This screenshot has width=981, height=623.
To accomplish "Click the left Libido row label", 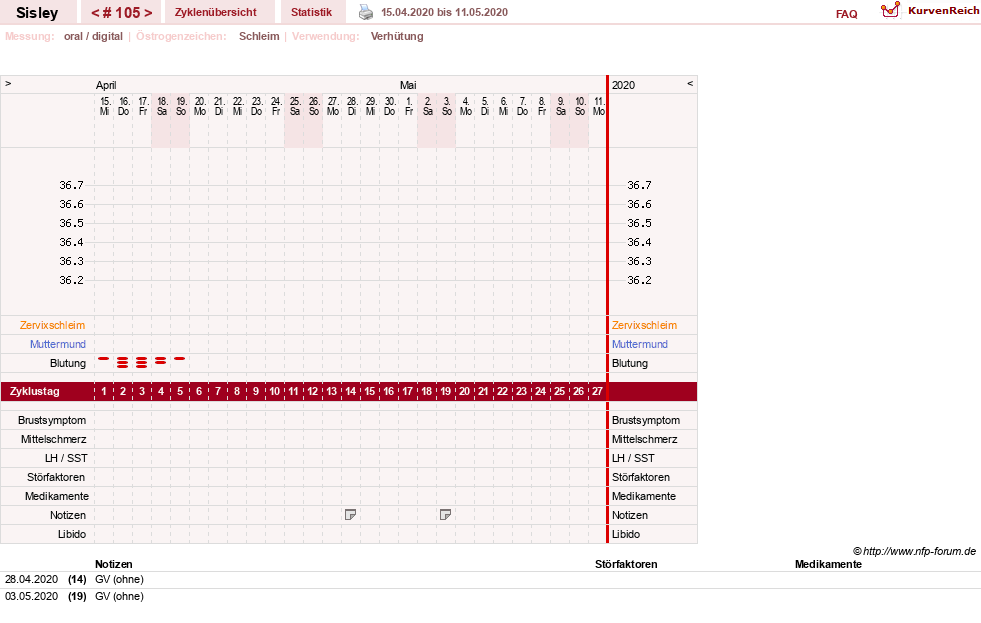I will click(x=72, y=534).
